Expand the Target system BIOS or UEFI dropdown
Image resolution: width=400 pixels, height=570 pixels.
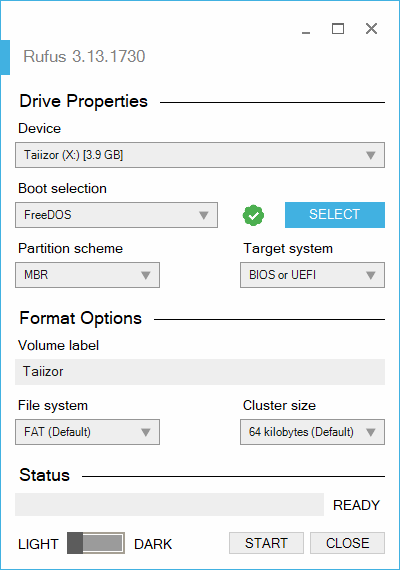click(312, 275)
